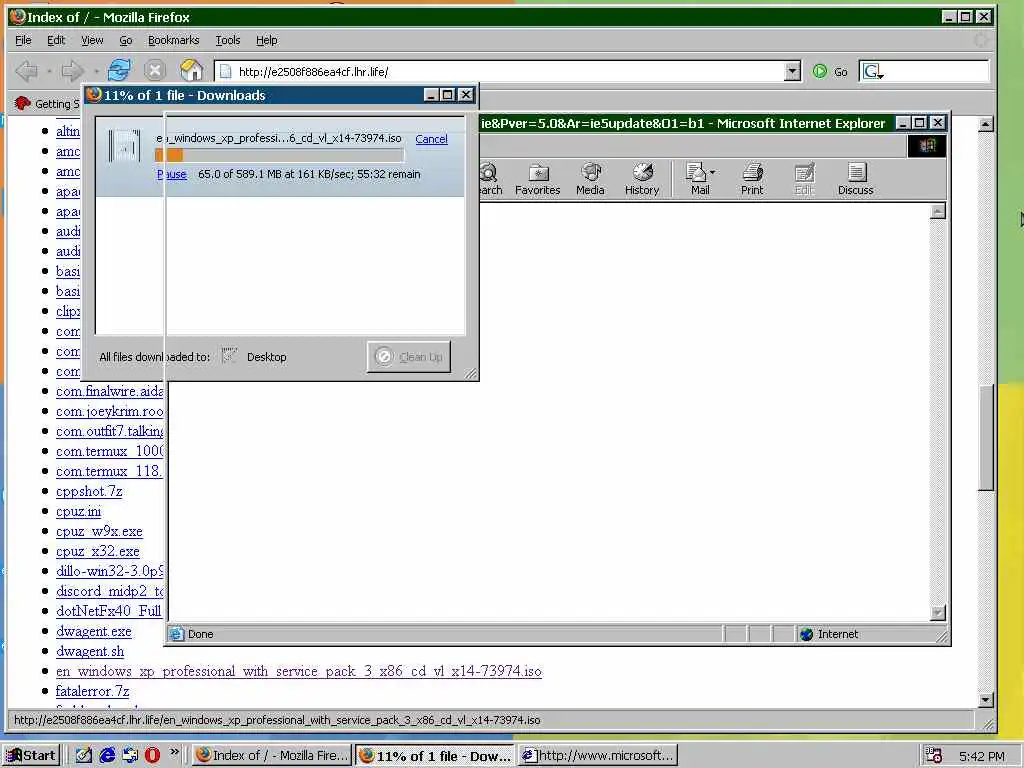Click the downloading ISO file icon

tap(124, 146)
